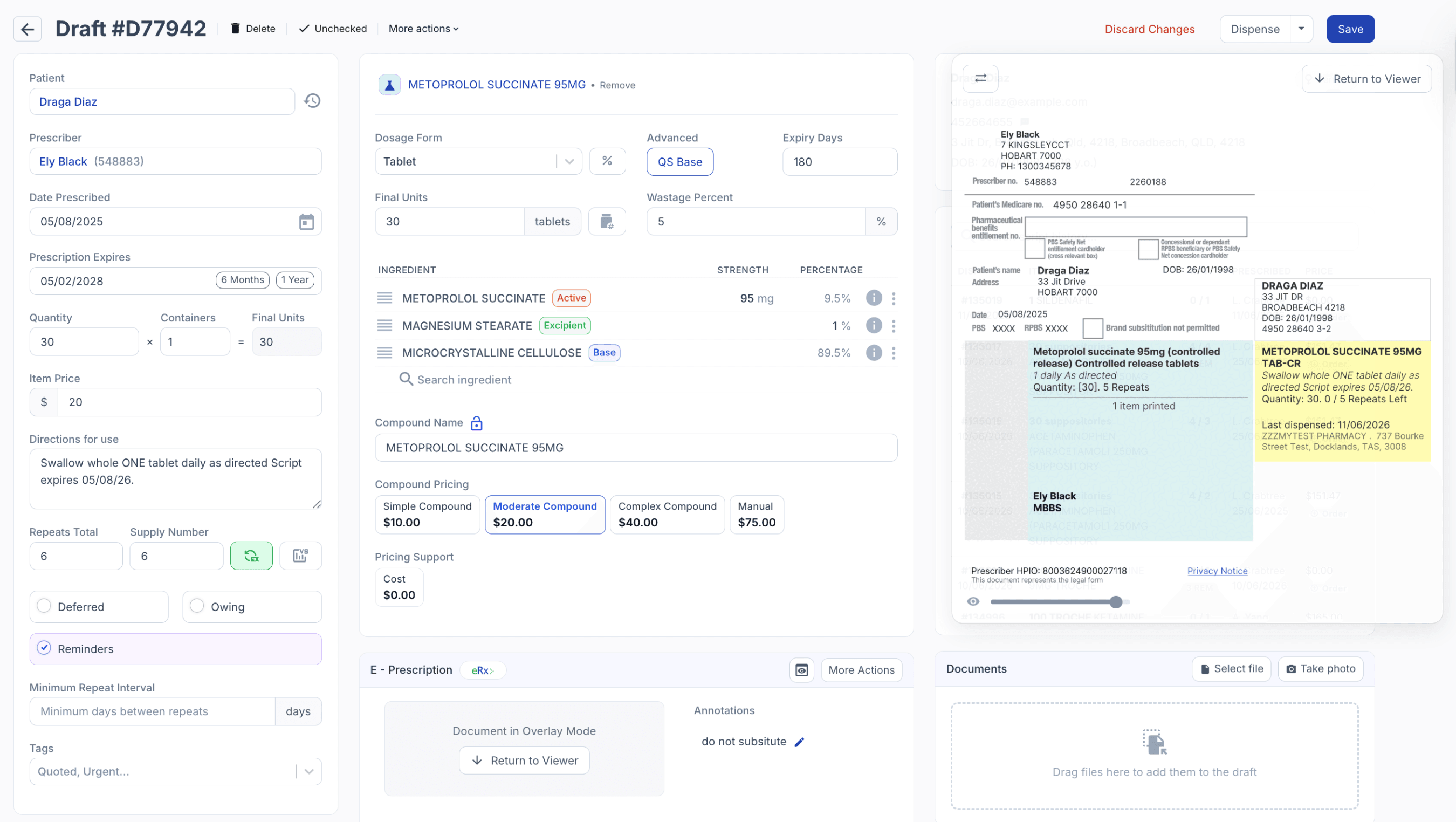This screenshot has width=1456, height=822.
Task: Toggle overlay visibility eye icon
Action: [x=973, y=601]
